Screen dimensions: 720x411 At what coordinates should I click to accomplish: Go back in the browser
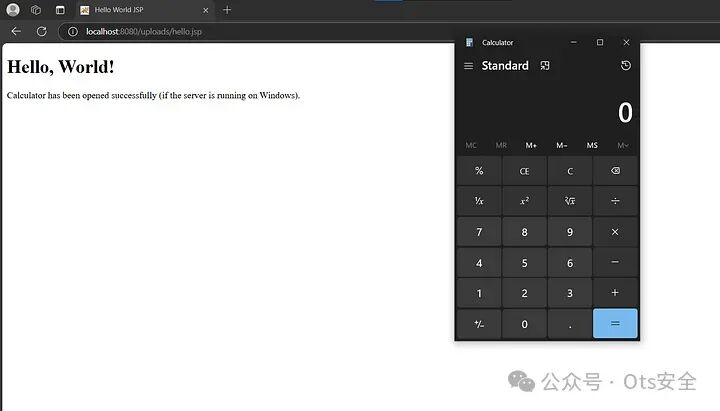pos(16,31)
